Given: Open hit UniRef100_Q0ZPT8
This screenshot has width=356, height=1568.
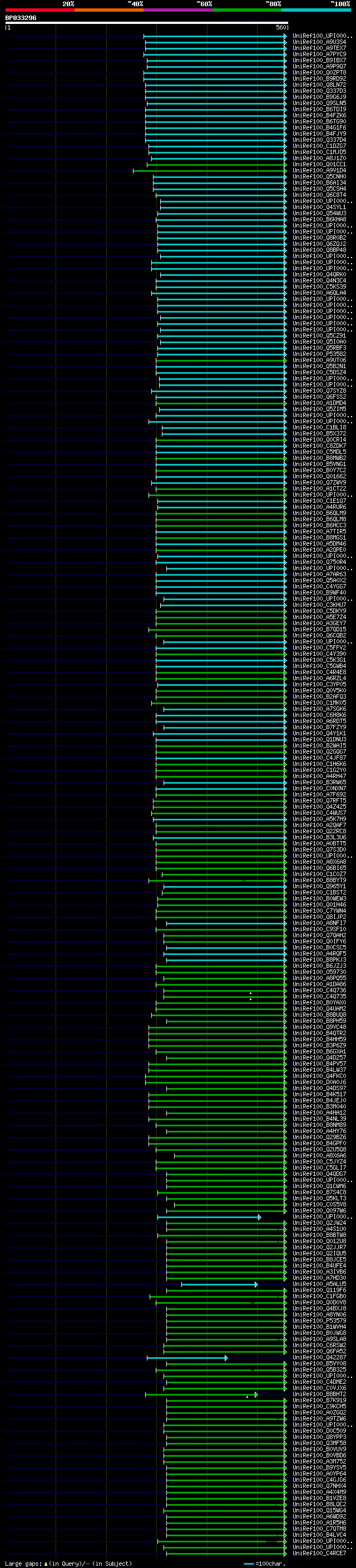Looking at the screenshot, I should click(x=319, y=73).
